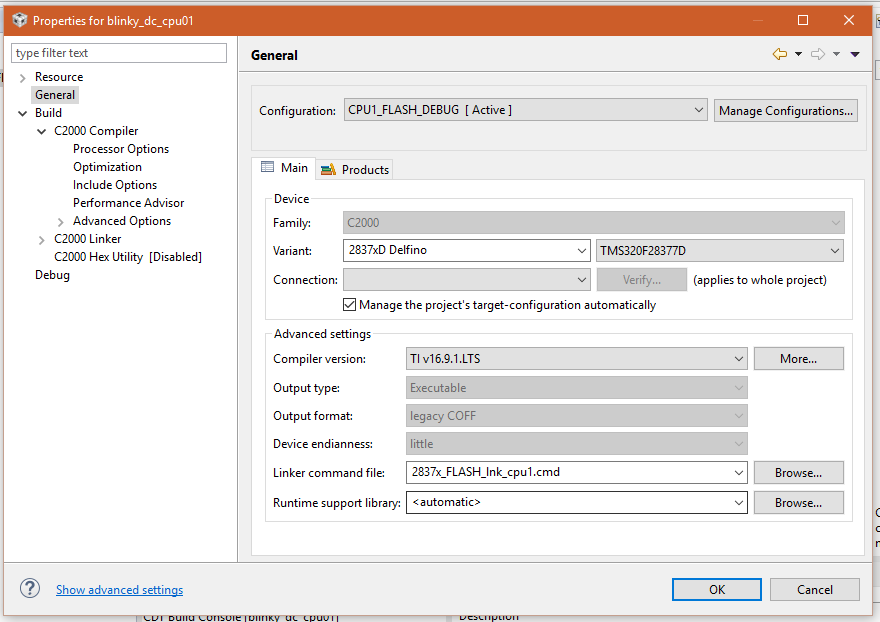Click the Cancel button
Image resolution: width=880 pixels, height=622 pixels.
click(815, 589)
